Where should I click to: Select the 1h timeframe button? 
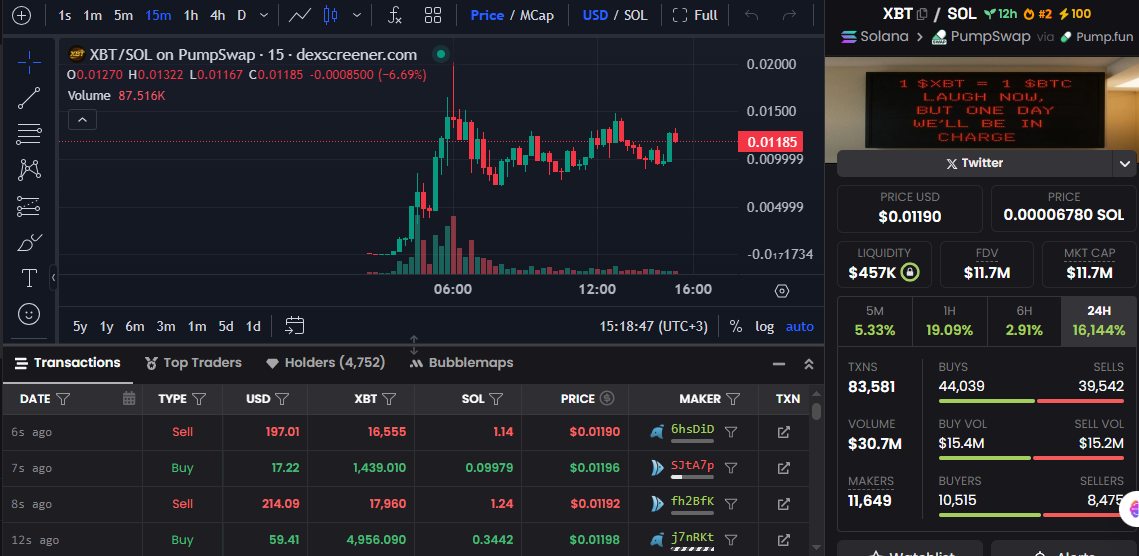click(x=190, y=15)
